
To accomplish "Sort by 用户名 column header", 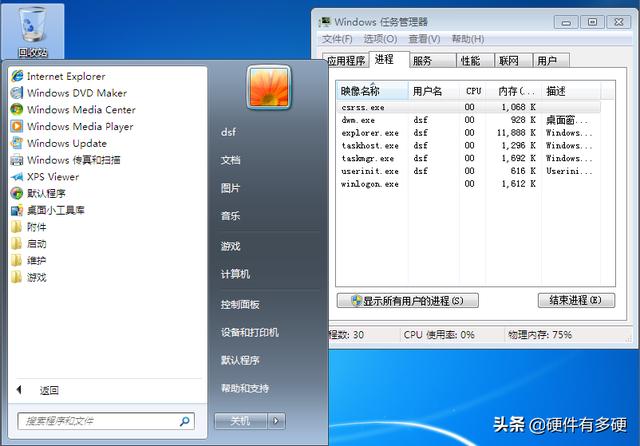I will point(433,91).
